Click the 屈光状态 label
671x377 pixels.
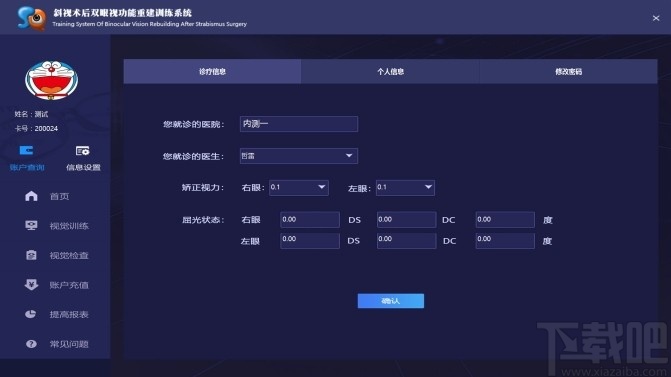(x=203, y=220)
